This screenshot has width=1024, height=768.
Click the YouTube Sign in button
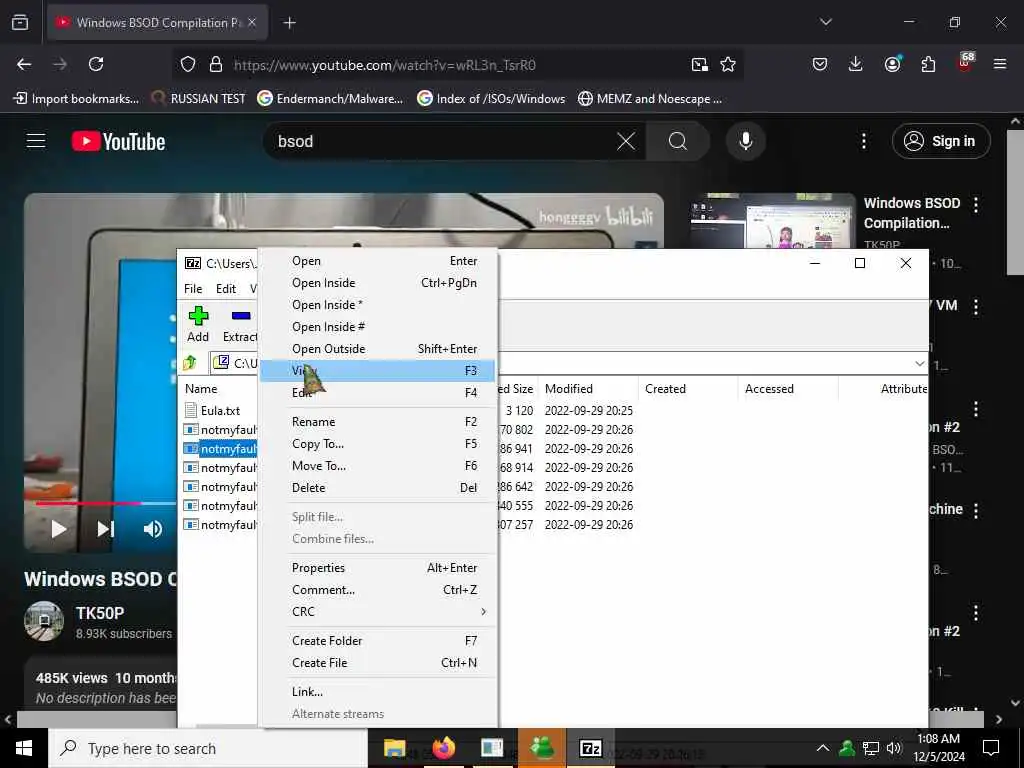click(x=941, y=141)
